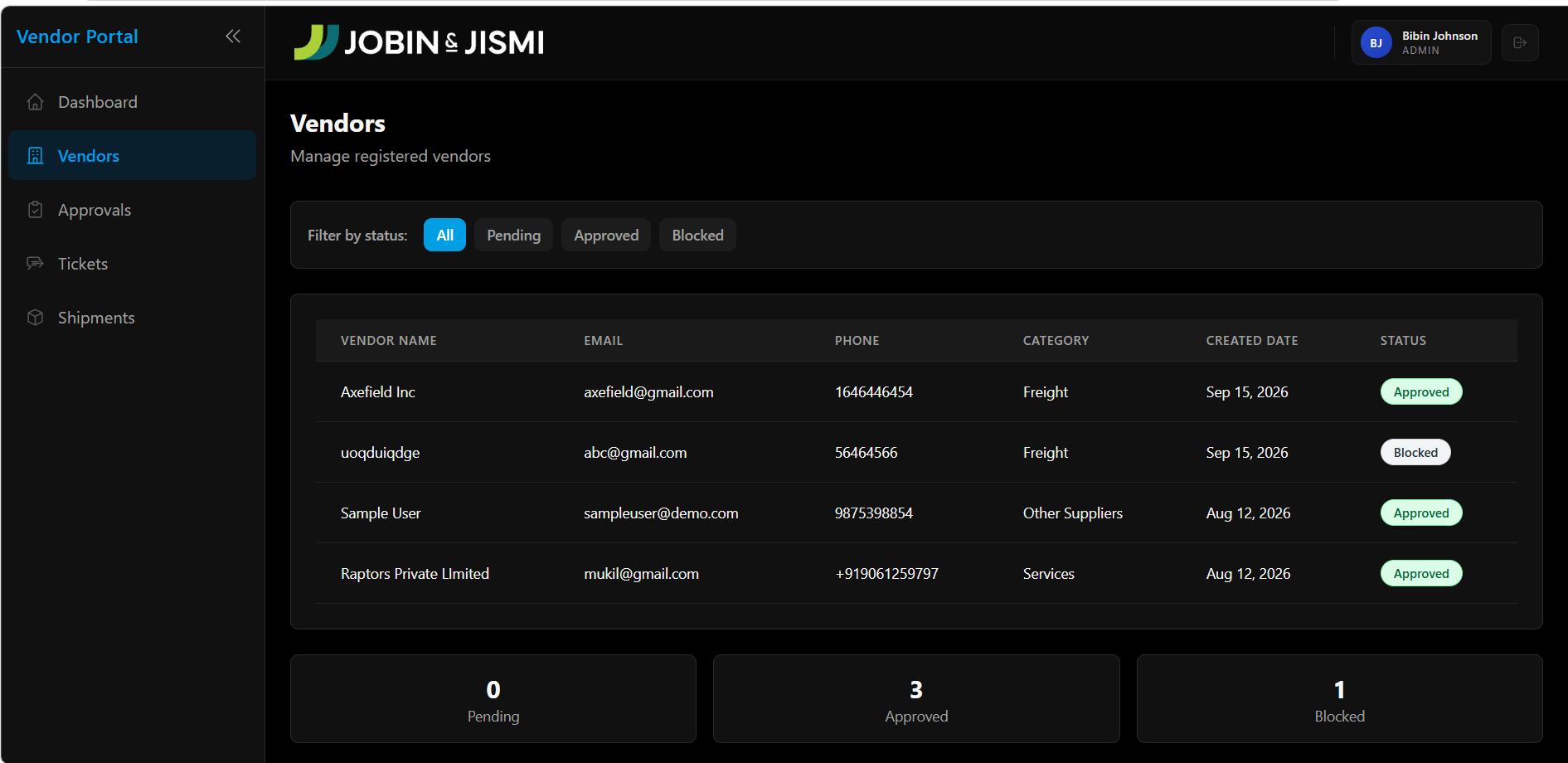Click vendor name Axefield Inc
The image size is (1568, 763).
[378, 391]
